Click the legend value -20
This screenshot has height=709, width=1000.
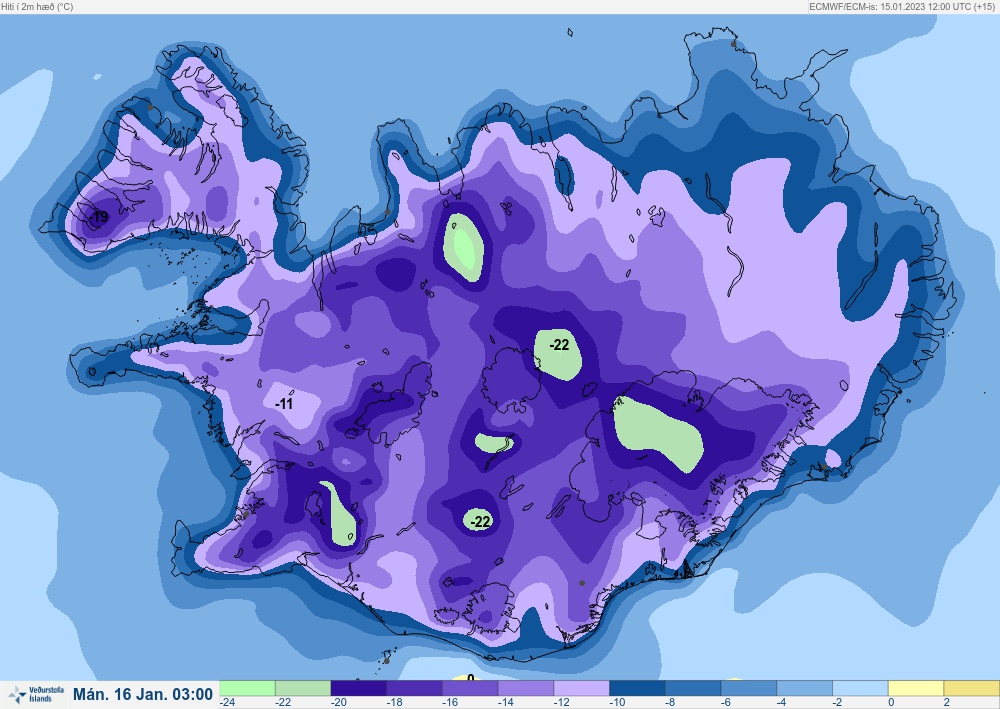pos(339,702)
